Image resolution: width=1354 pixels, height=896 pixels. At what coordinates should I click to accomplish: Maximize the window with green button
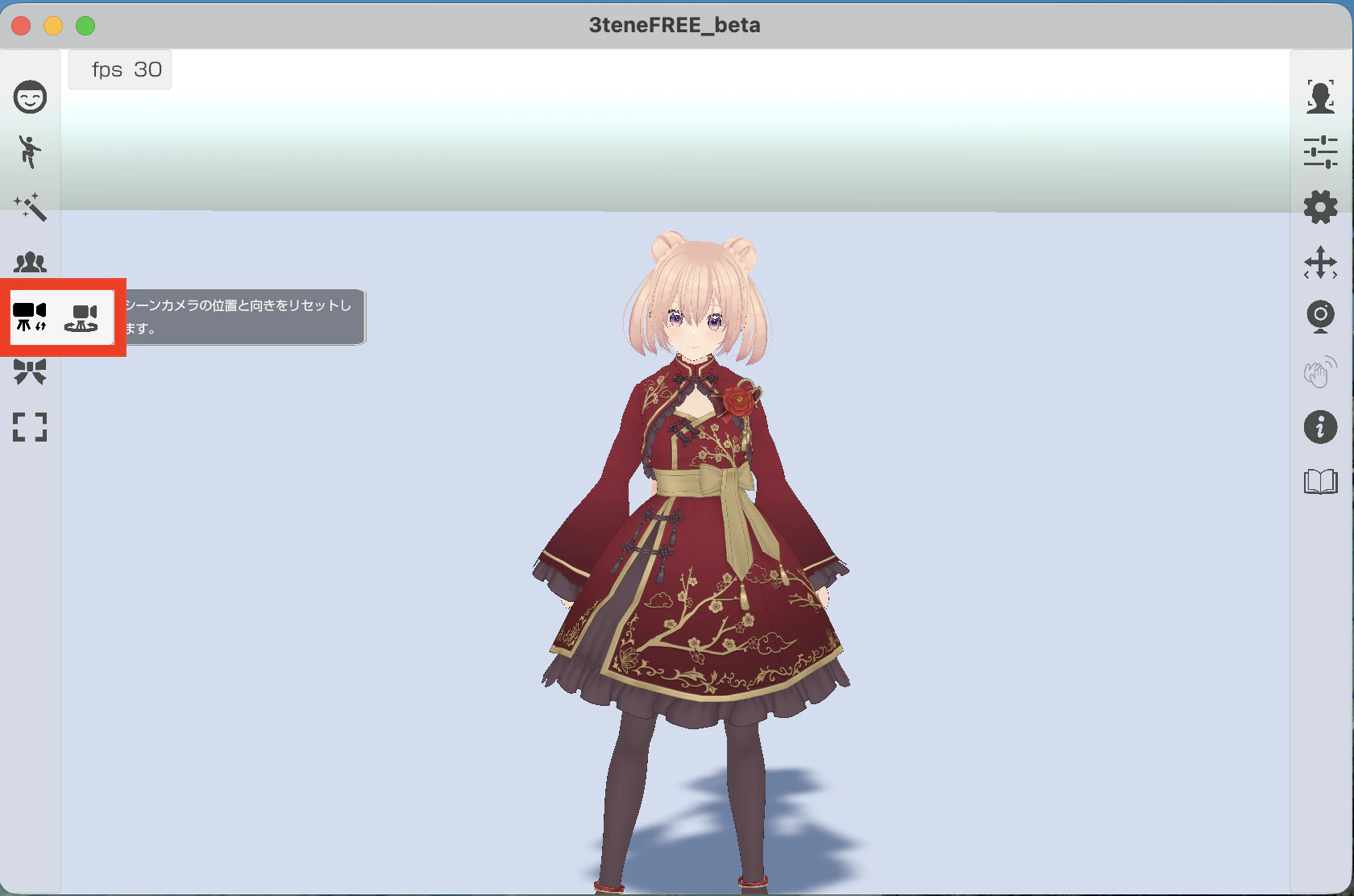point(85,26)
